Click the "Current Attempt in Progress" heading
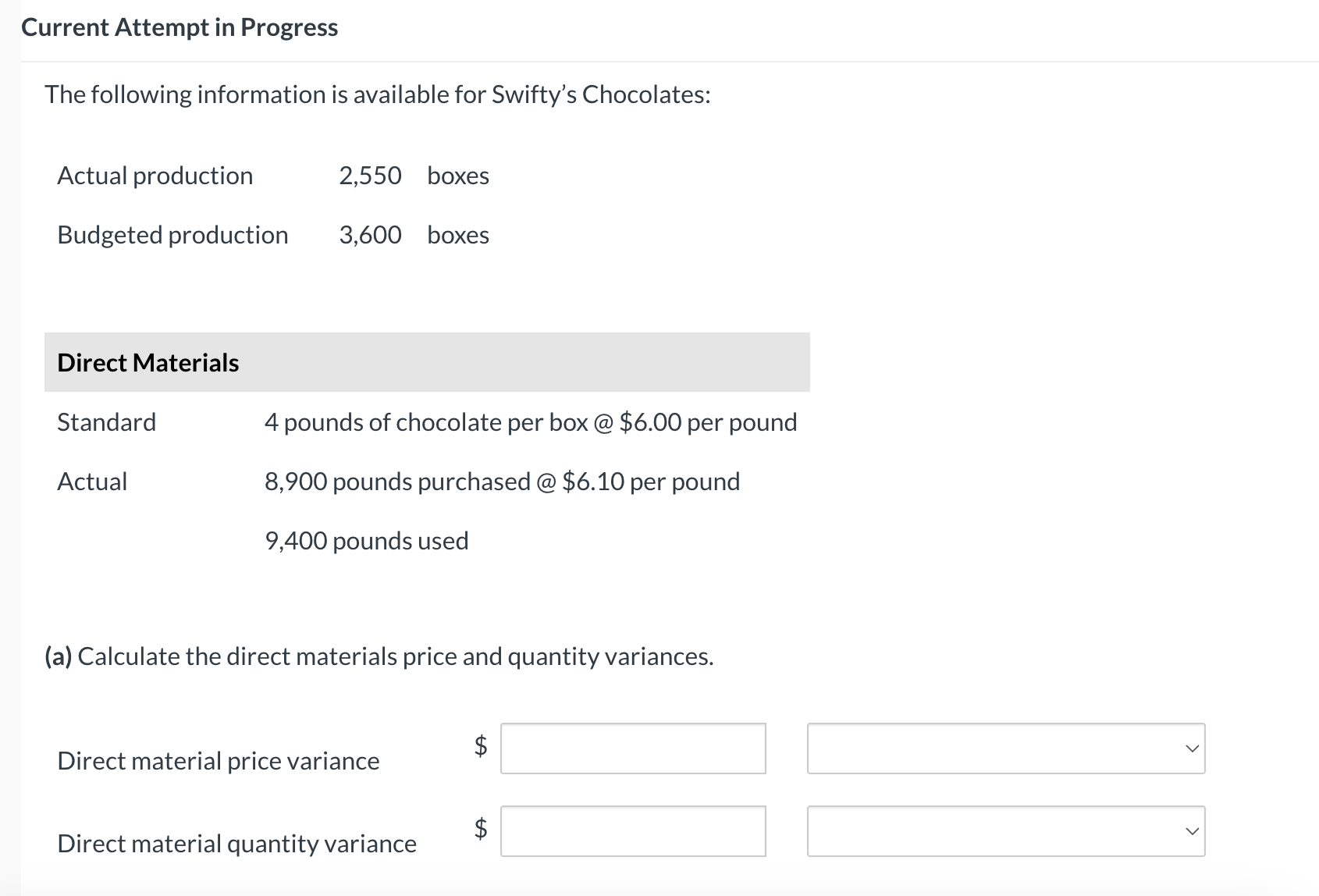This screenshot has height=896, width=1319. pos(180,27)
